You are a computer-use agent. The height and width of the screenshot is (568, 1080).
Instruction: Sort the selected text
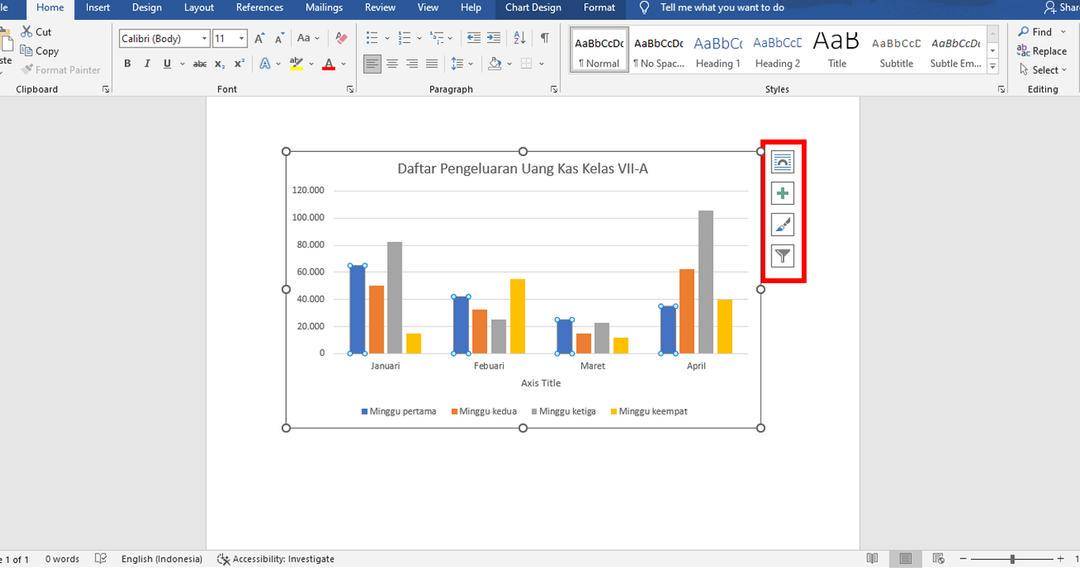pos(519,38)
